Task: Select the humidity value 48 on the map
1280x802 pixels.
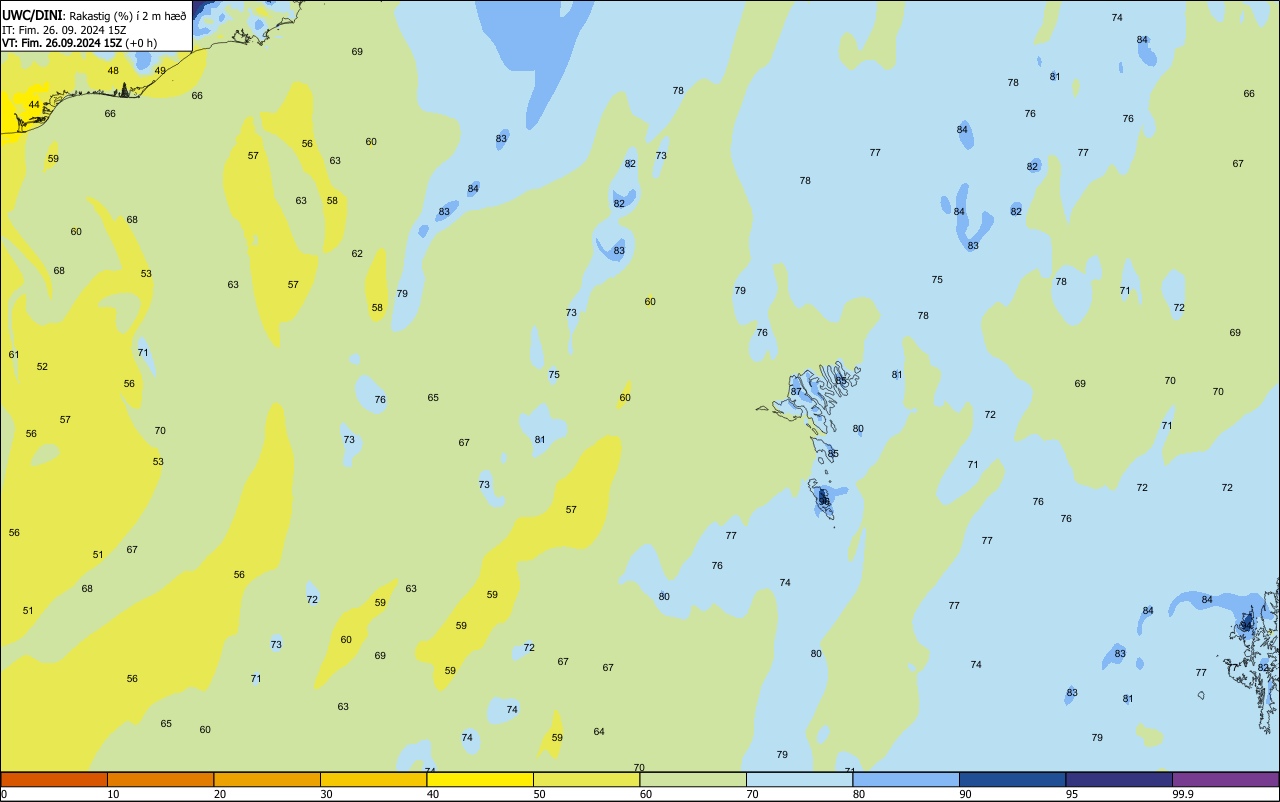Action: pos(113,70)
